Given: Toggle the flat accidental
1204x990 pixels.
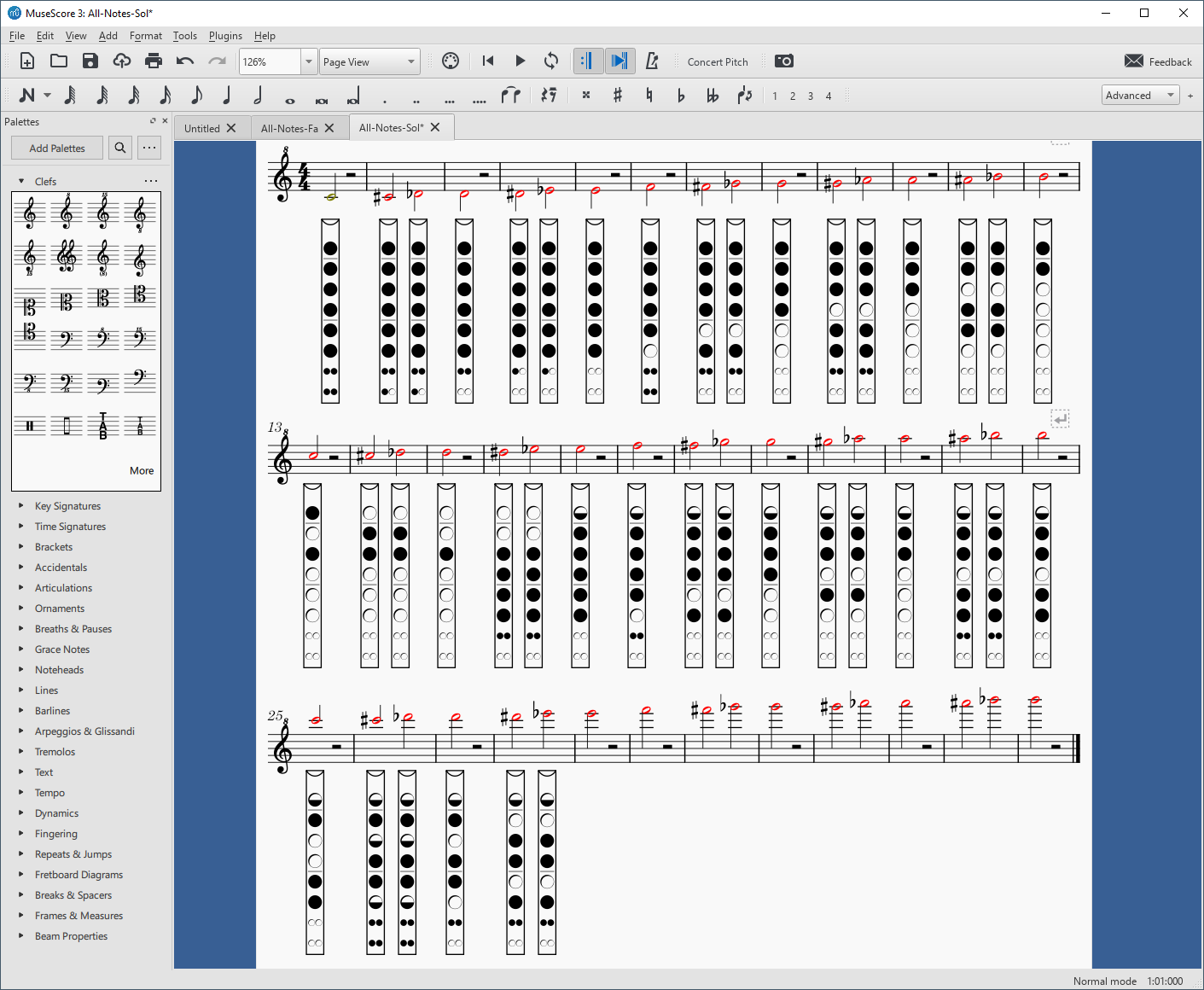Looking at the screenshot, I should [681, 96].
